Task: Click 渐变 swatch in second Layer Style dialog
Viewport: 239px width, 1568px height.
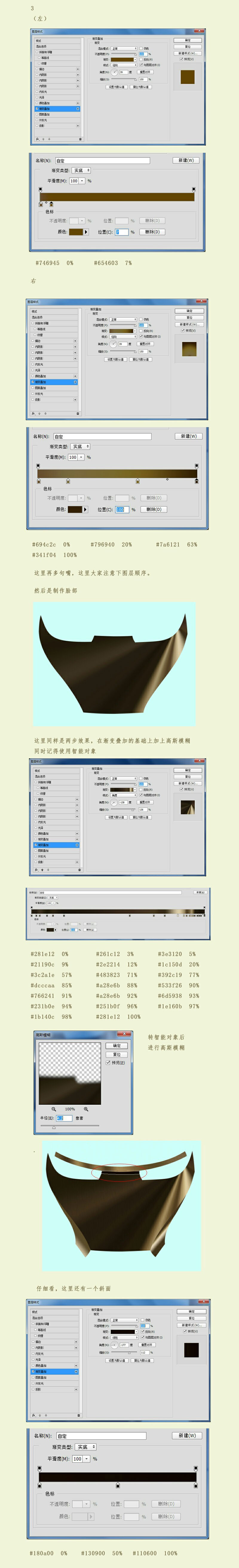Action: [x=122, y=331]
